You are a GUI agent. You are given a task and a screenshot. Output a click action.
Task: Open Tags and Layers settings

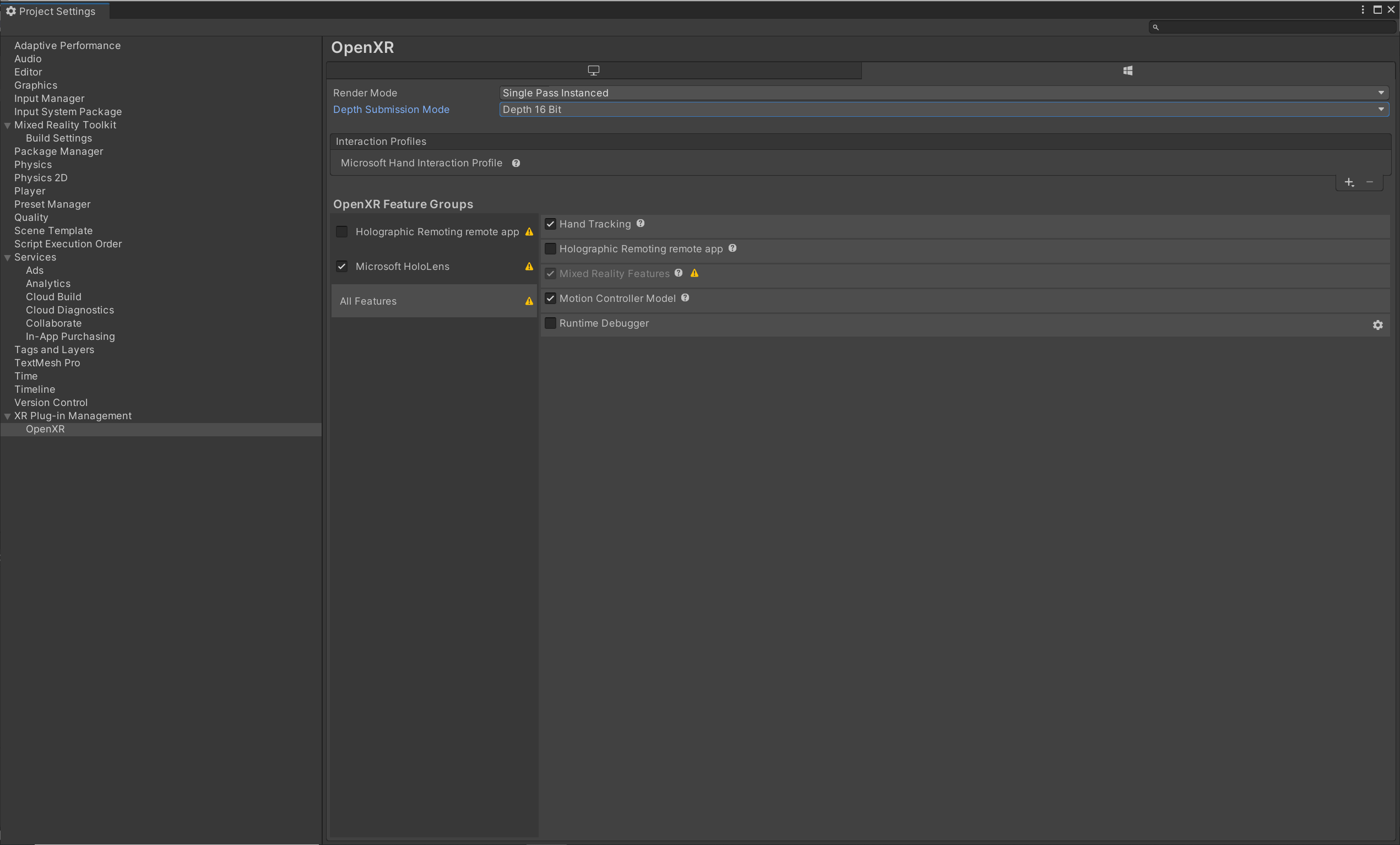[x=54, y=349]
